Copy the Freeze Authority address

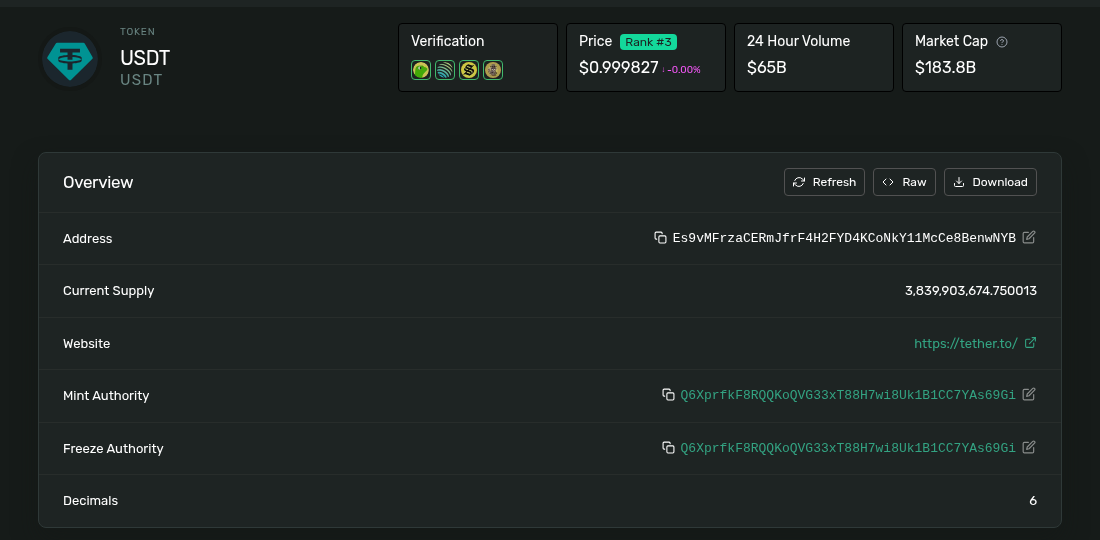tap(669, 447)
